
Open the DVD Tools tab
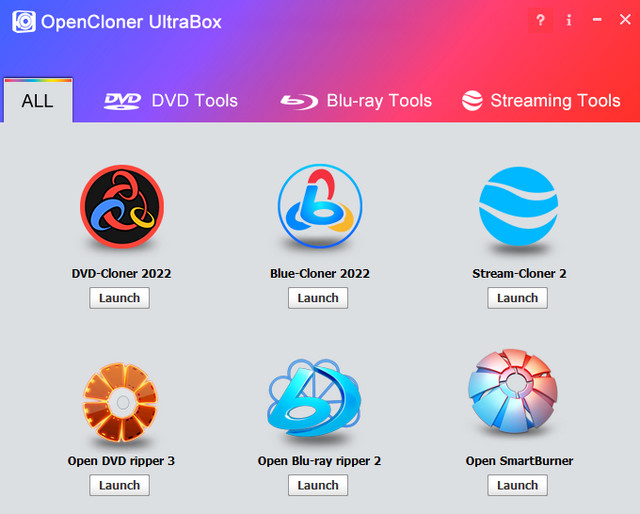pos(172,101)
